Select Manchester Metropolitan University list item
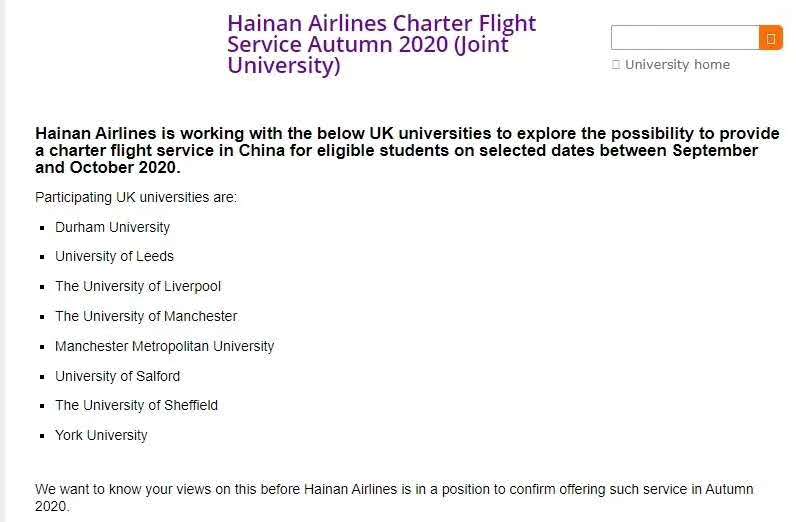 pos(164,346)
